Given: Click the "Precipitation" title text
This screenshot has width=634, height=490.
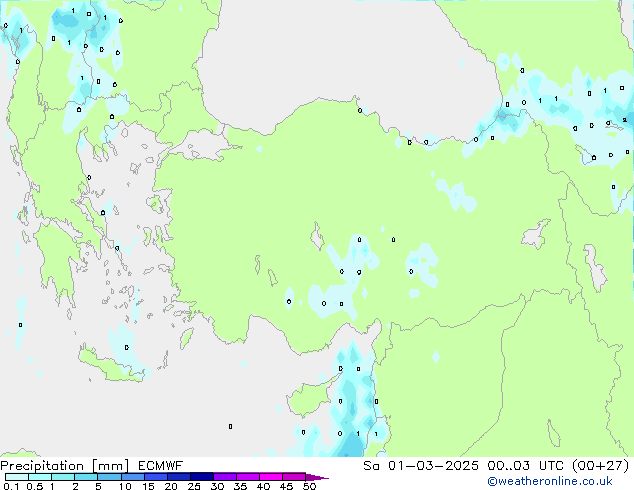Looking at the screenshot, I should pyautogui.click(x=42, y=466).
